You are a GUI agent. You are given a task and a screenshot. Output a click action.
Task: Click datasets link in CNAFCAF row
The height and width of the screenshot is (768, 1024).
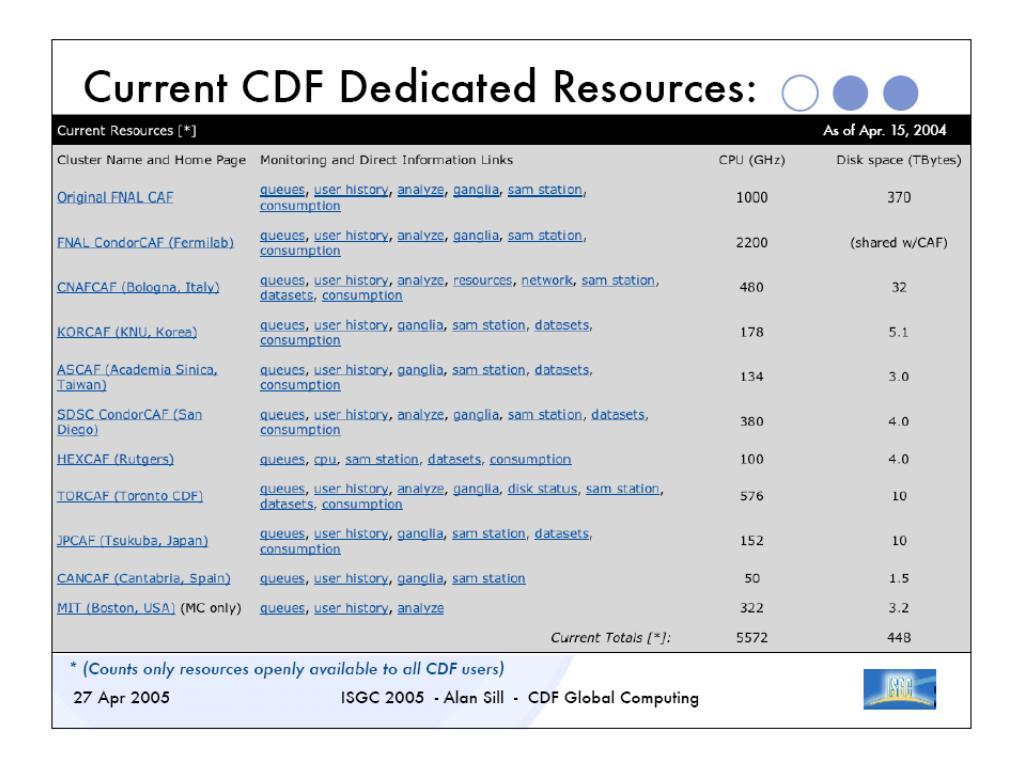[287, 296]
